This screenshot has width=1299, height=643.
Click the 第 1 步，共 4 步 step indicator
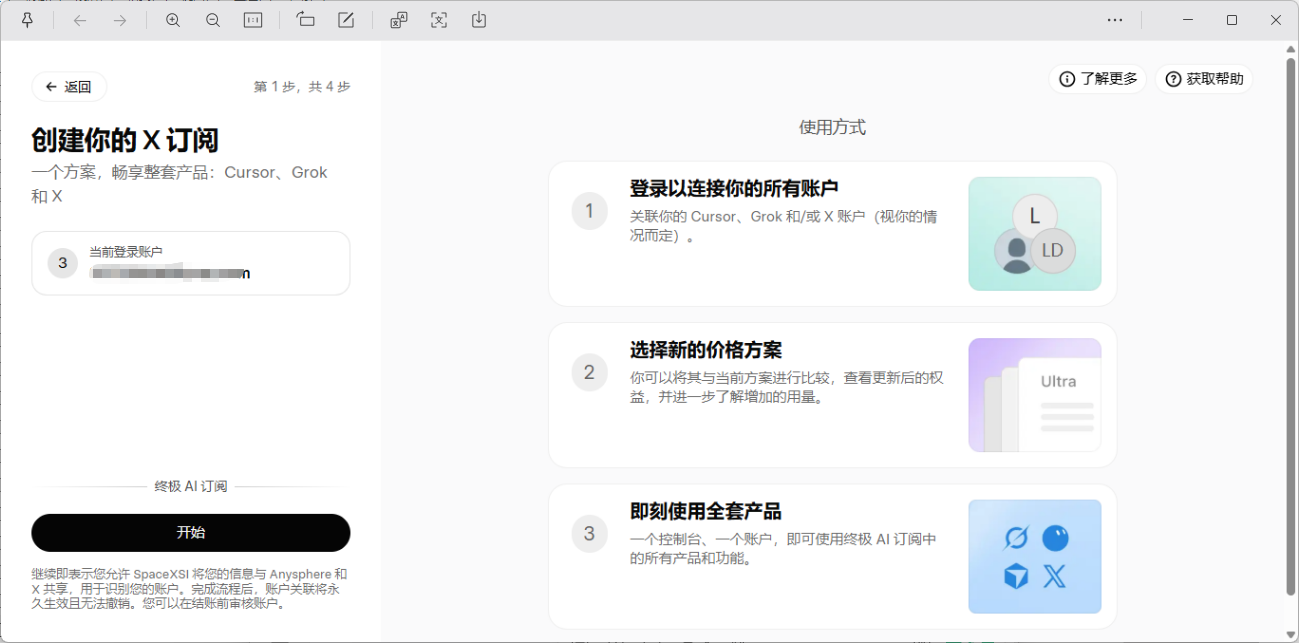pyautogui.click(x=302, y=87)
